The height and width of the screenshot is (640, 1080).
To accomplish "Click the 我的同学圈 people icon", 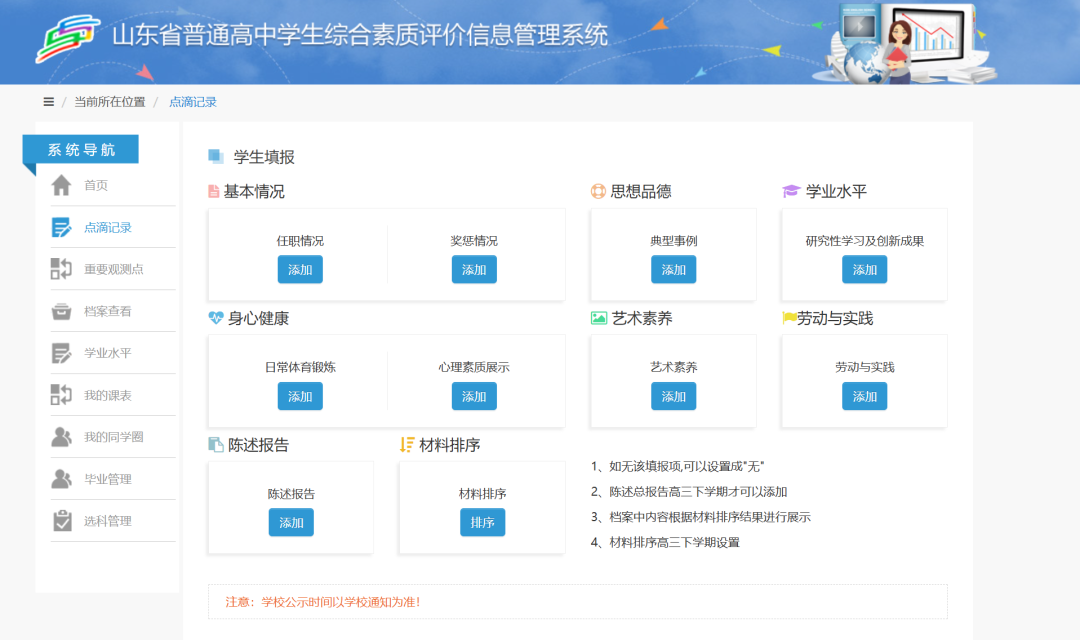I will [x=62, y=437].
